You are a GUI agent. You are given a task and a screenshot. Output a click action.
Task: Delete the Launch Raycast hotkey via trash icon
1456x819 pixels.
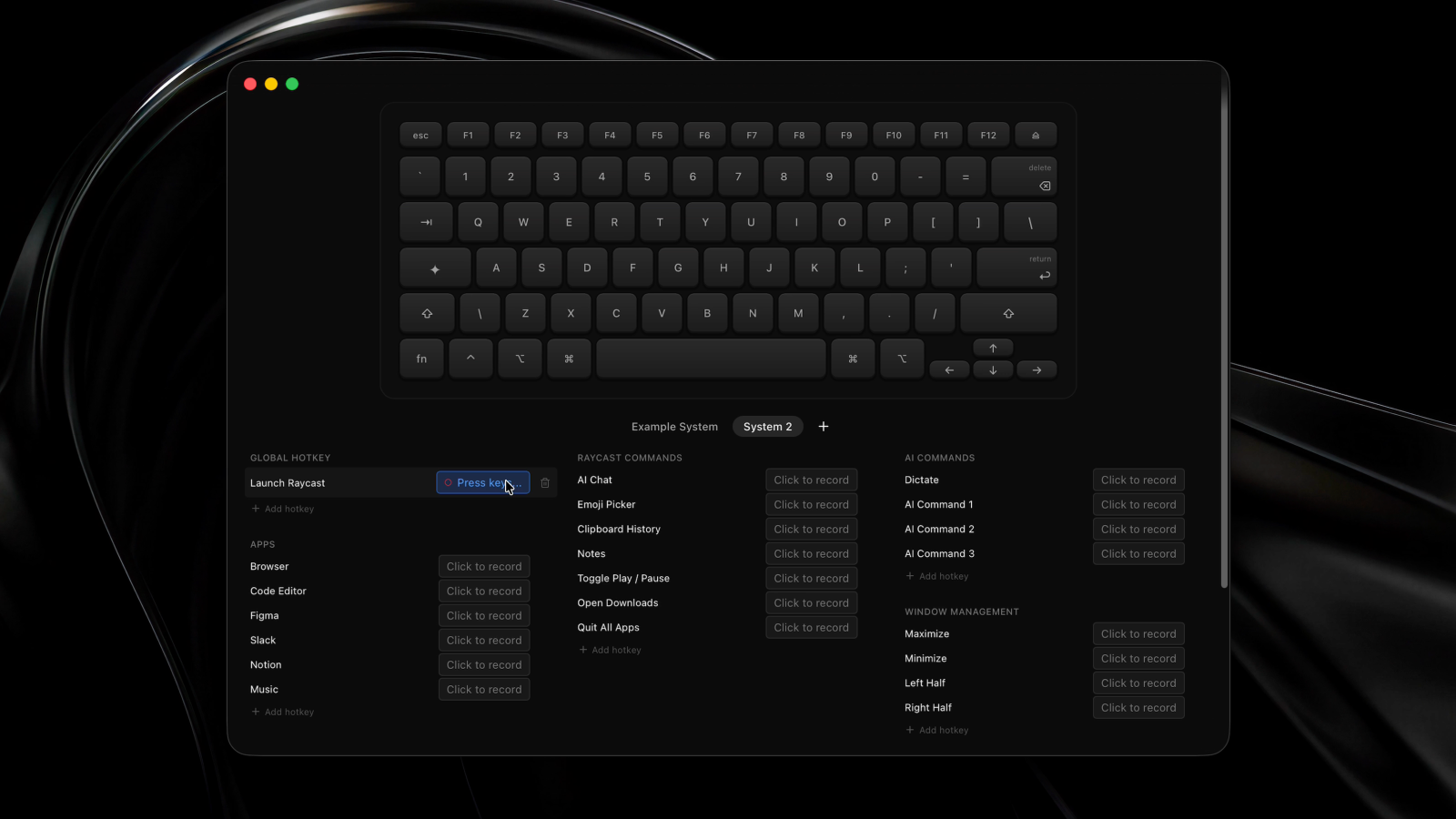[x=545, y=483]
